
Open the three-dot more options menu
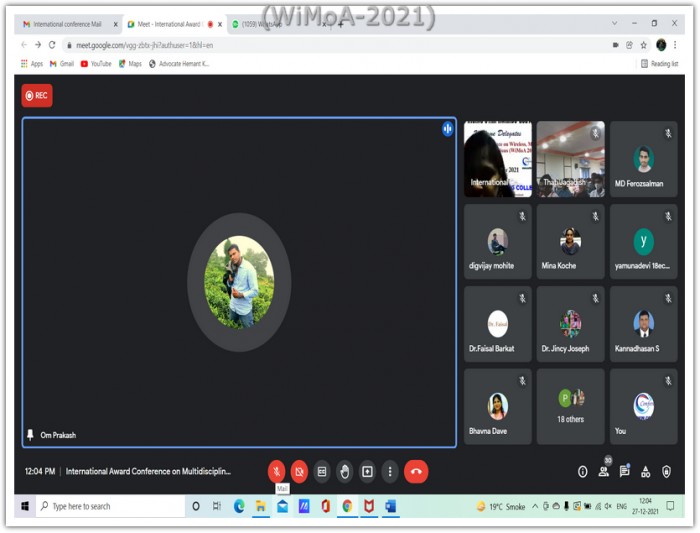click(x=390, y=471)
